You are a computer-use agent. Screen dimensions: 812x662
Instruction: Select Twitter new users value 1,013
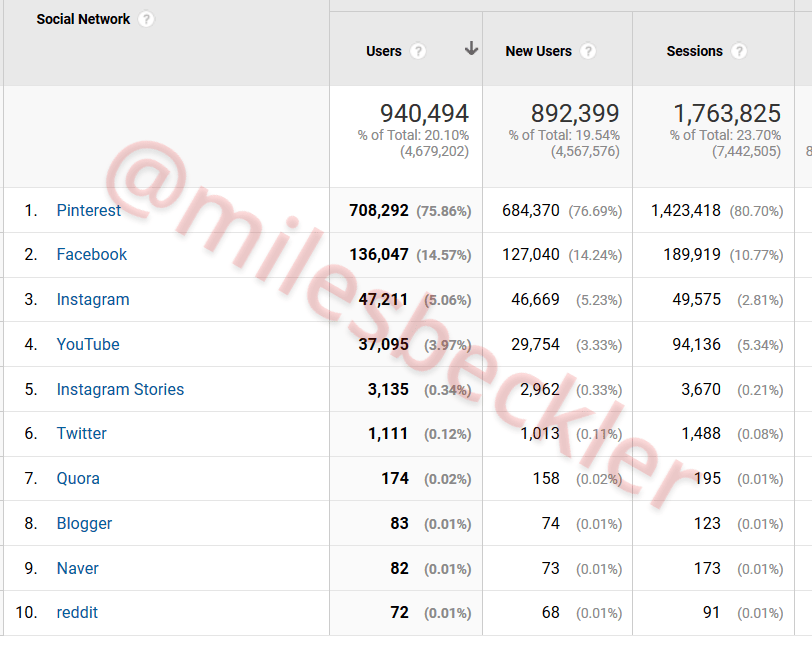540,433
